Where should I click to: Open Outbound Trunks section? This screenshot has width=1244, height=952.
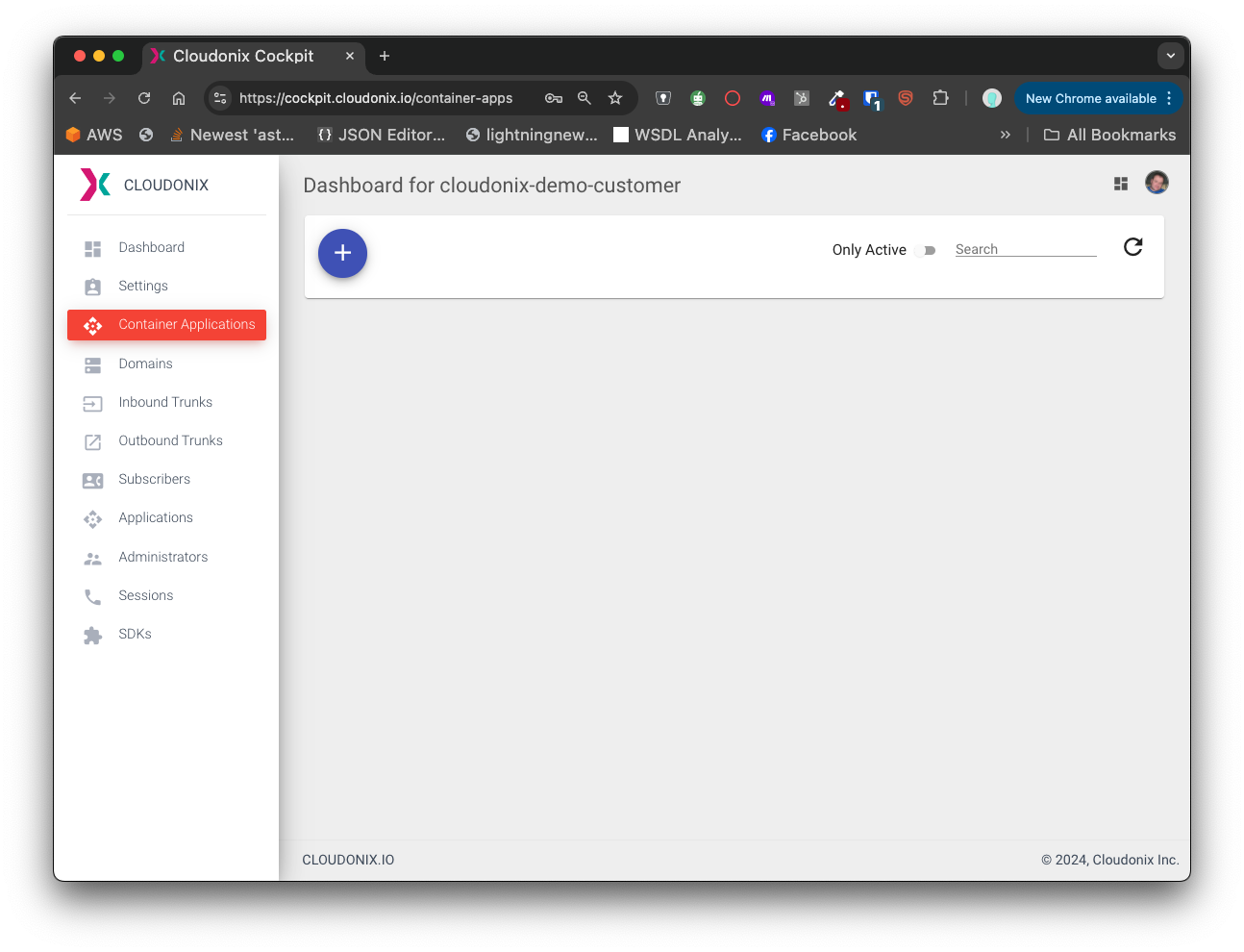(x=170, y=441)
